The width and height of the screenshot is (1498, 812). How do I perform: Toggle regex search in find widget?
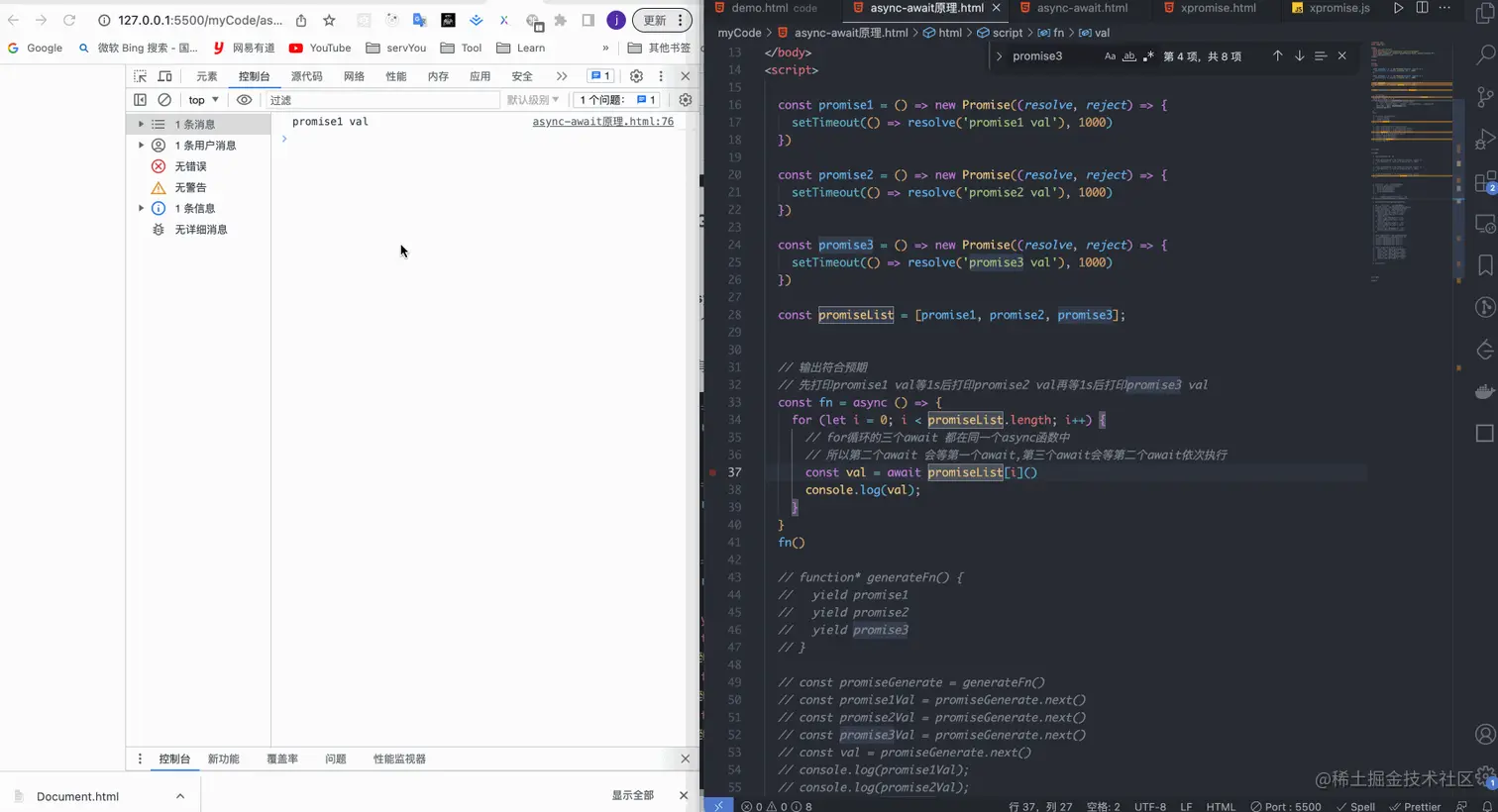1148,56
